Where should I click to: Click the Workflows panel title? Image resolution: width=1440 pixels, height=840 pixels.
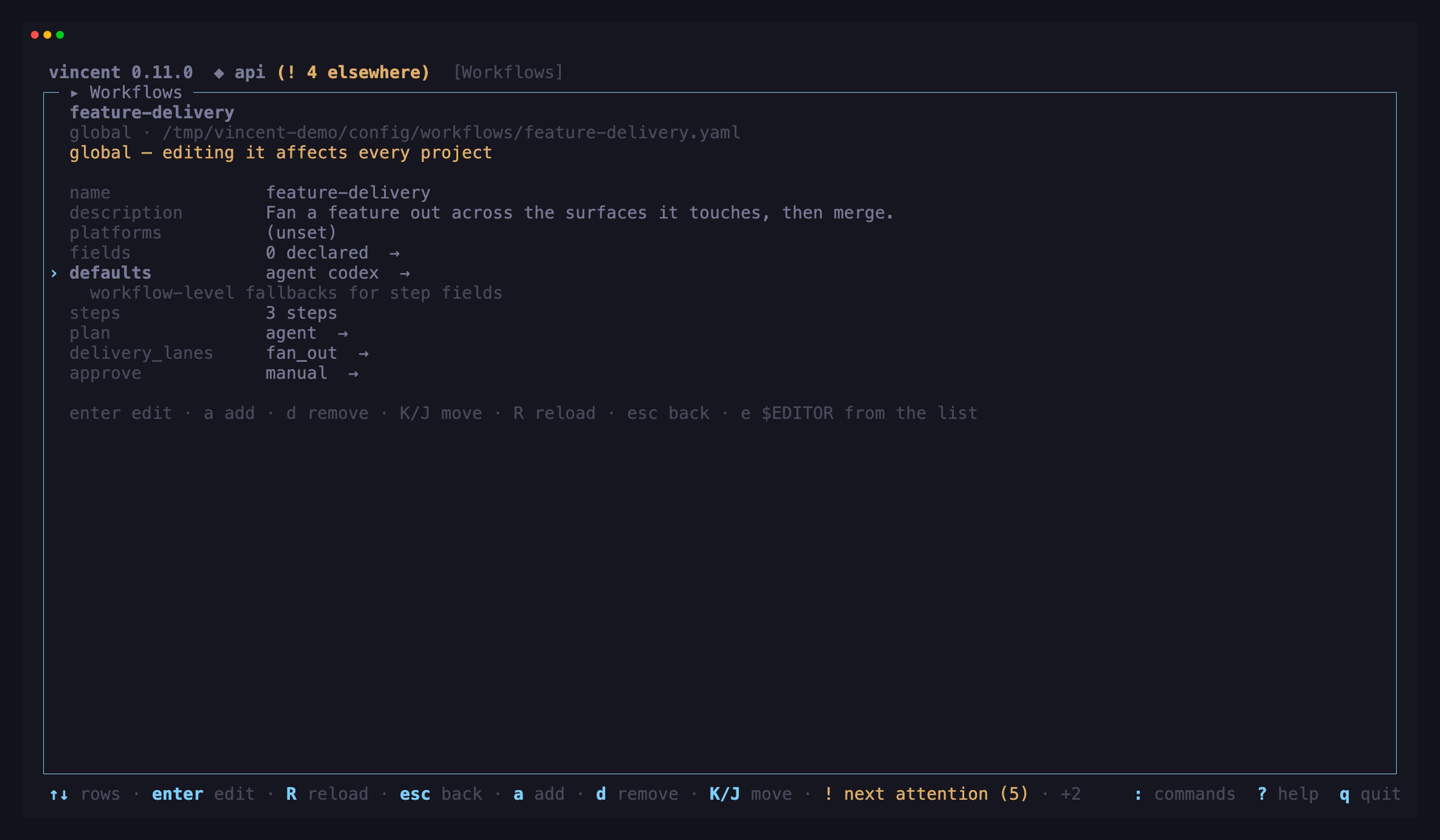coord(136,93)
